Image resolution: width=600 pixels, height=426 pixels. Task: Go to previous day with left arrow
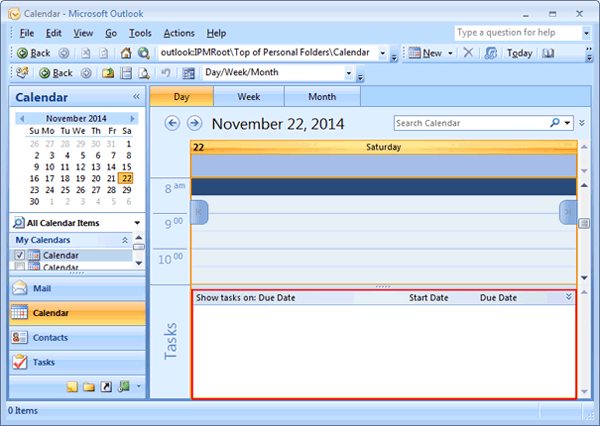[172, 123]
